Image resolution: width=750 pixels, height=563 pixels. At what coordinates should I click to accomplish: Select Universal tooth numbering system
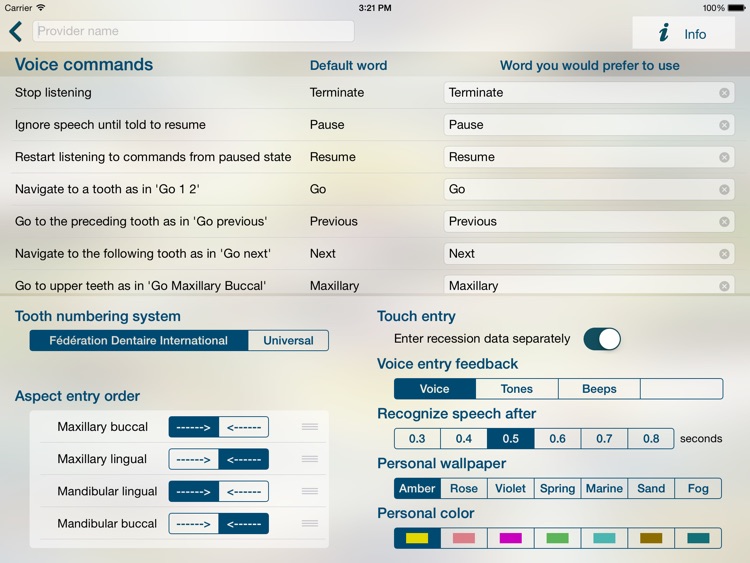tap(288, 341)
